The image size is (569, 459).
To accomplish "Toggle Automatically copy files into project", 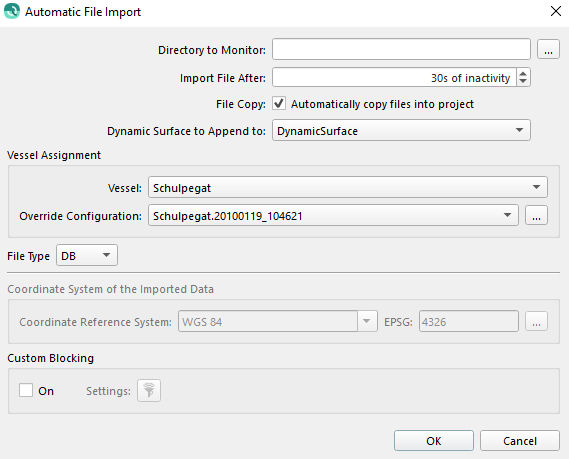I will click(279, 103).
